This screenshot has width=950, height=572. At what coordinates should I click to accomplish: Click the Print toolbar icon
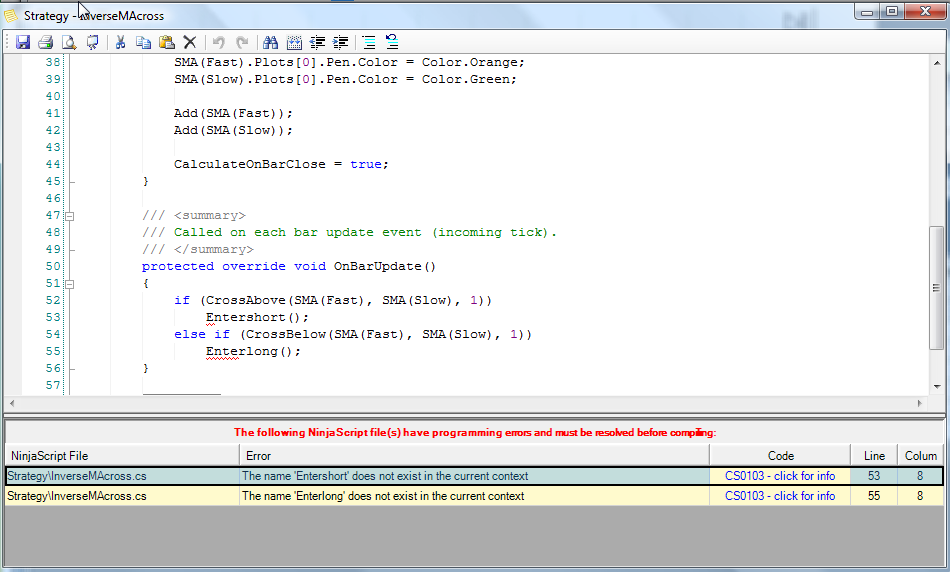[x=45, y=42]
